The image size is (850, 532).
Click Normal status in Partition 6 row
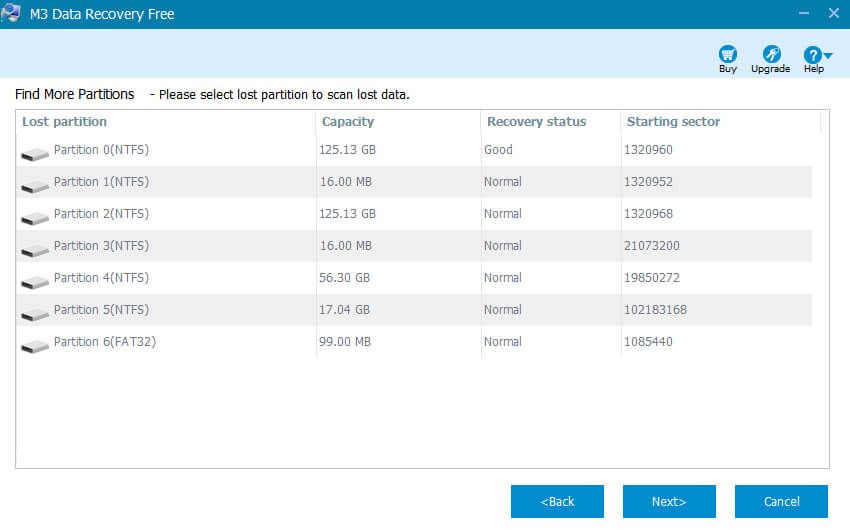click(x=503, y=342)
